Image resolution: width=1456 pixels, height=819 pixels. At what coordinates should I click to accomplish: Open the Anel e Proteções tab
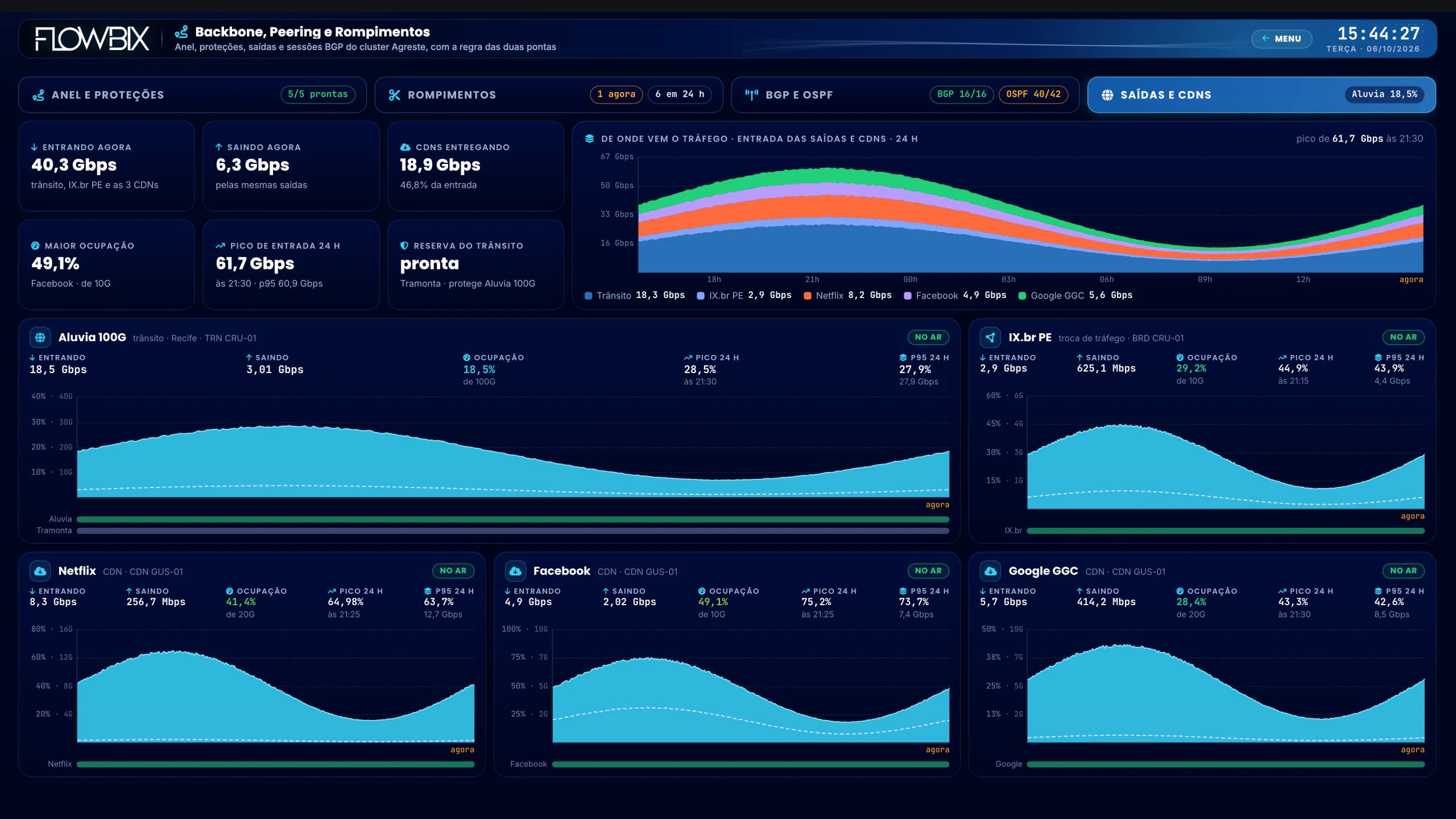pos(192,94)
